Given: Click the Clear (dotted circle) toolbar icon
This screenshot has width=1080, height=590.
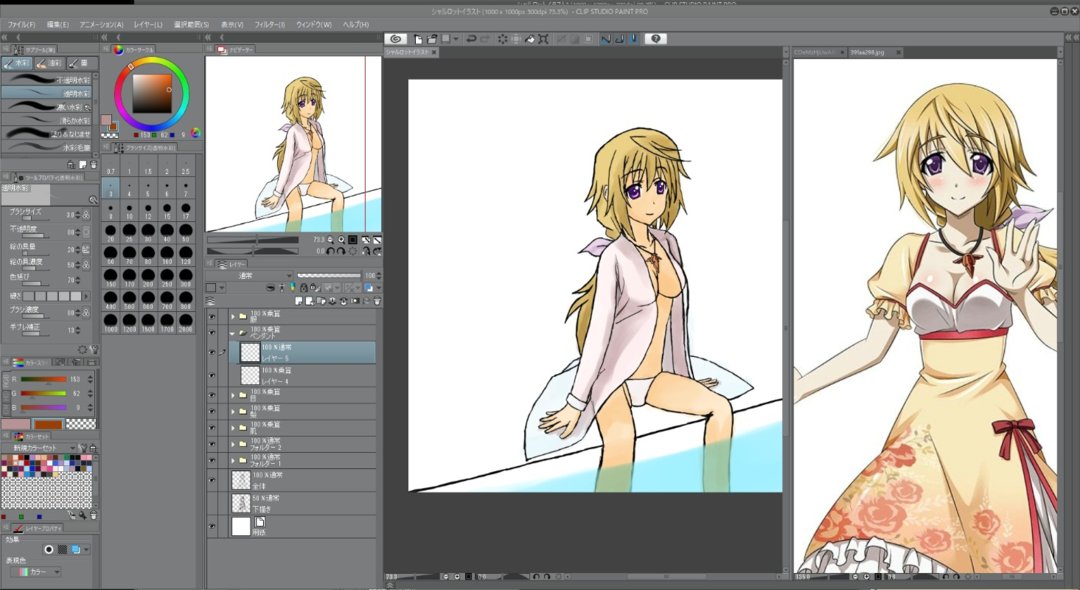Looking at the screenshot, I should 502,39.
